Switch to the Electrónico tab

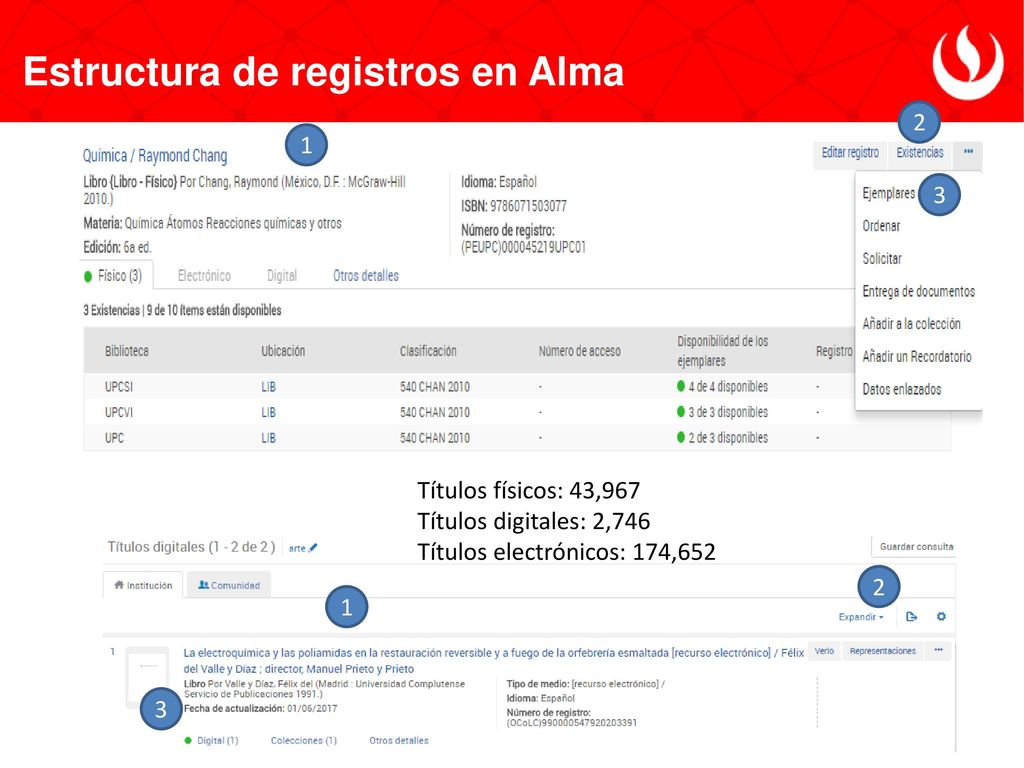click(204, 276)
